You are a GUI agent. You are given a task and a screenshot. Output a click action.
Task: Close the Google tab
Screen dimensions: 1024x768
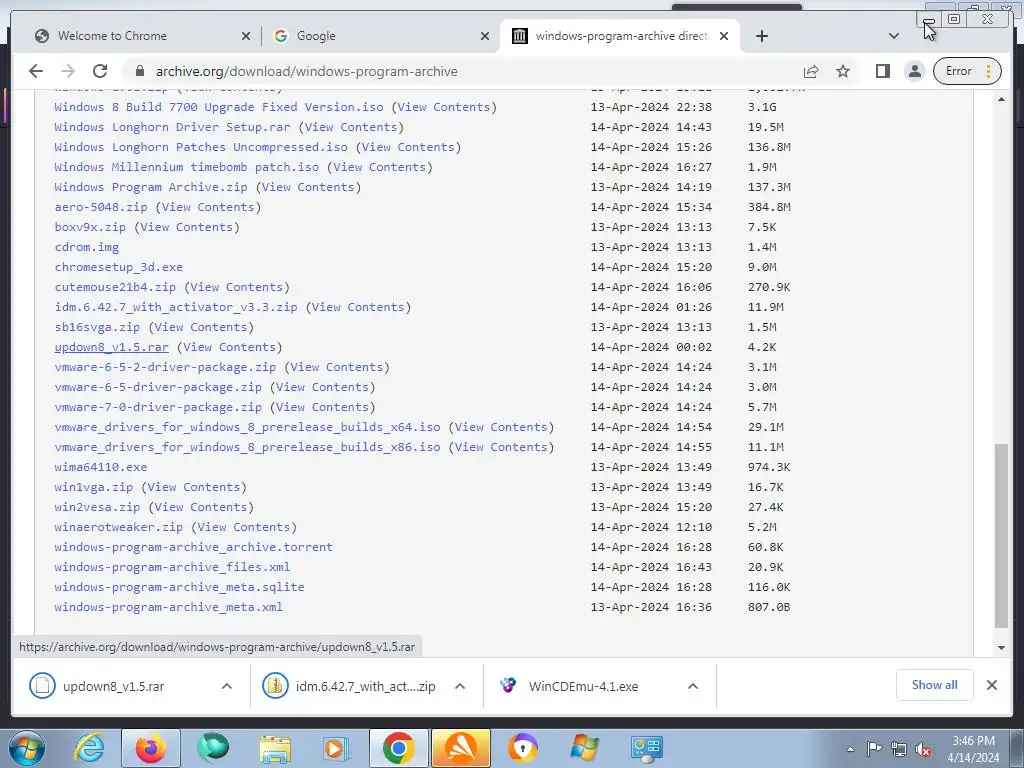485,36
